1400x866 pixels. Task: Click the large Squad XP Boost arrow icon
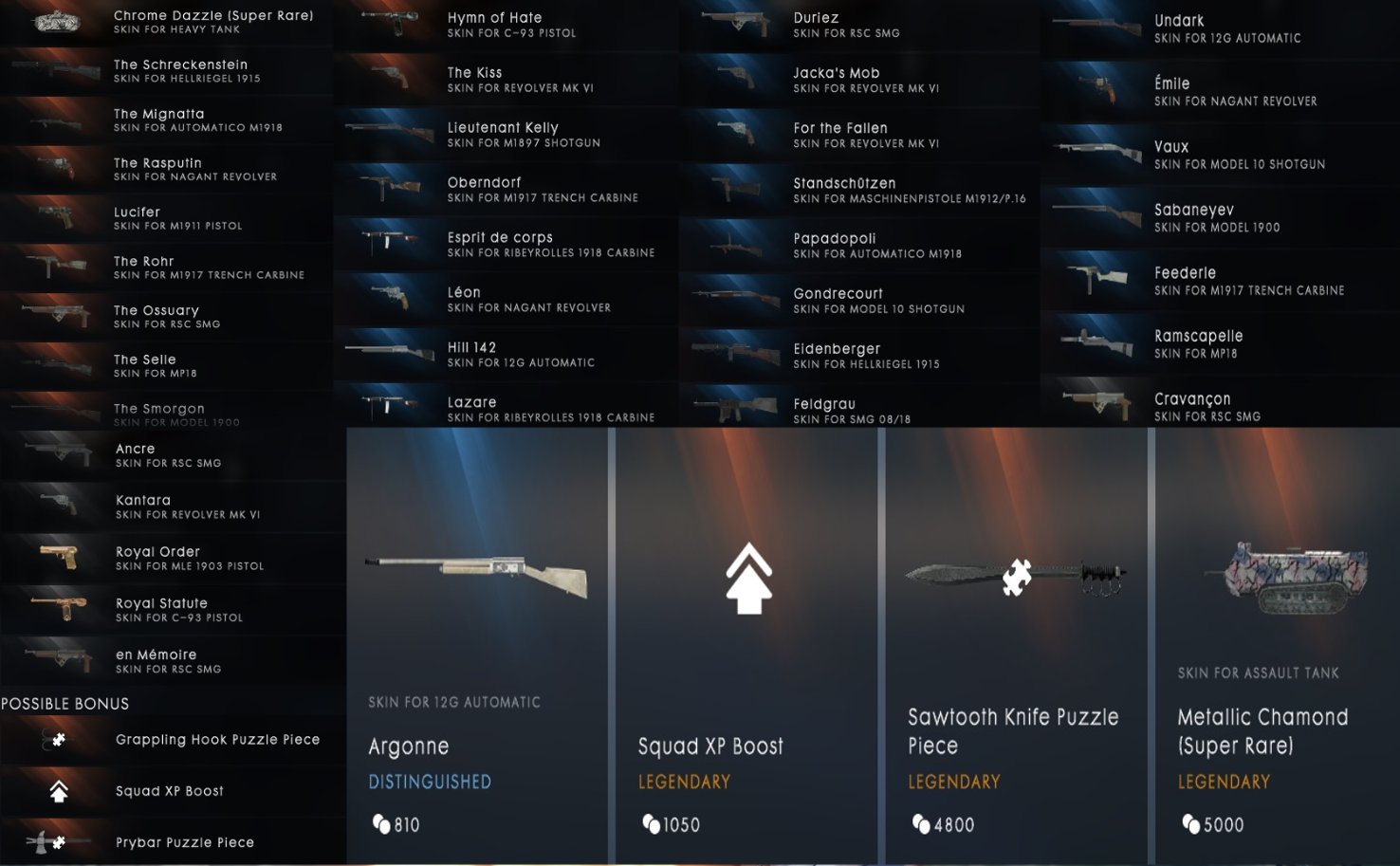coord(748,579)
